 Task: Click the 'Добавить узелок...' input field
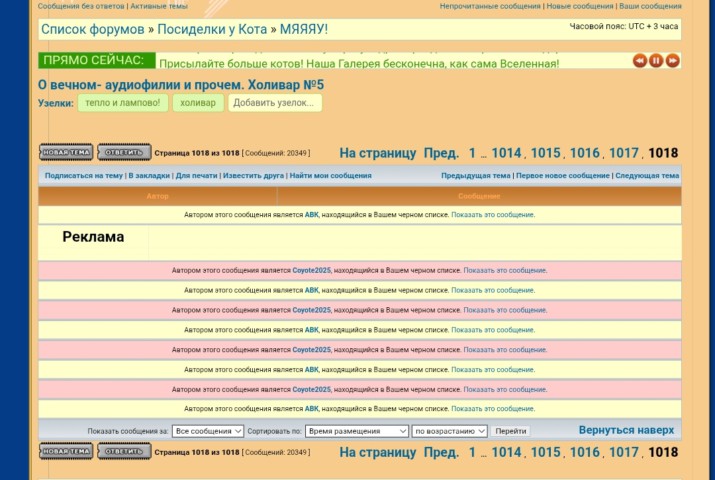pos(274,103)
